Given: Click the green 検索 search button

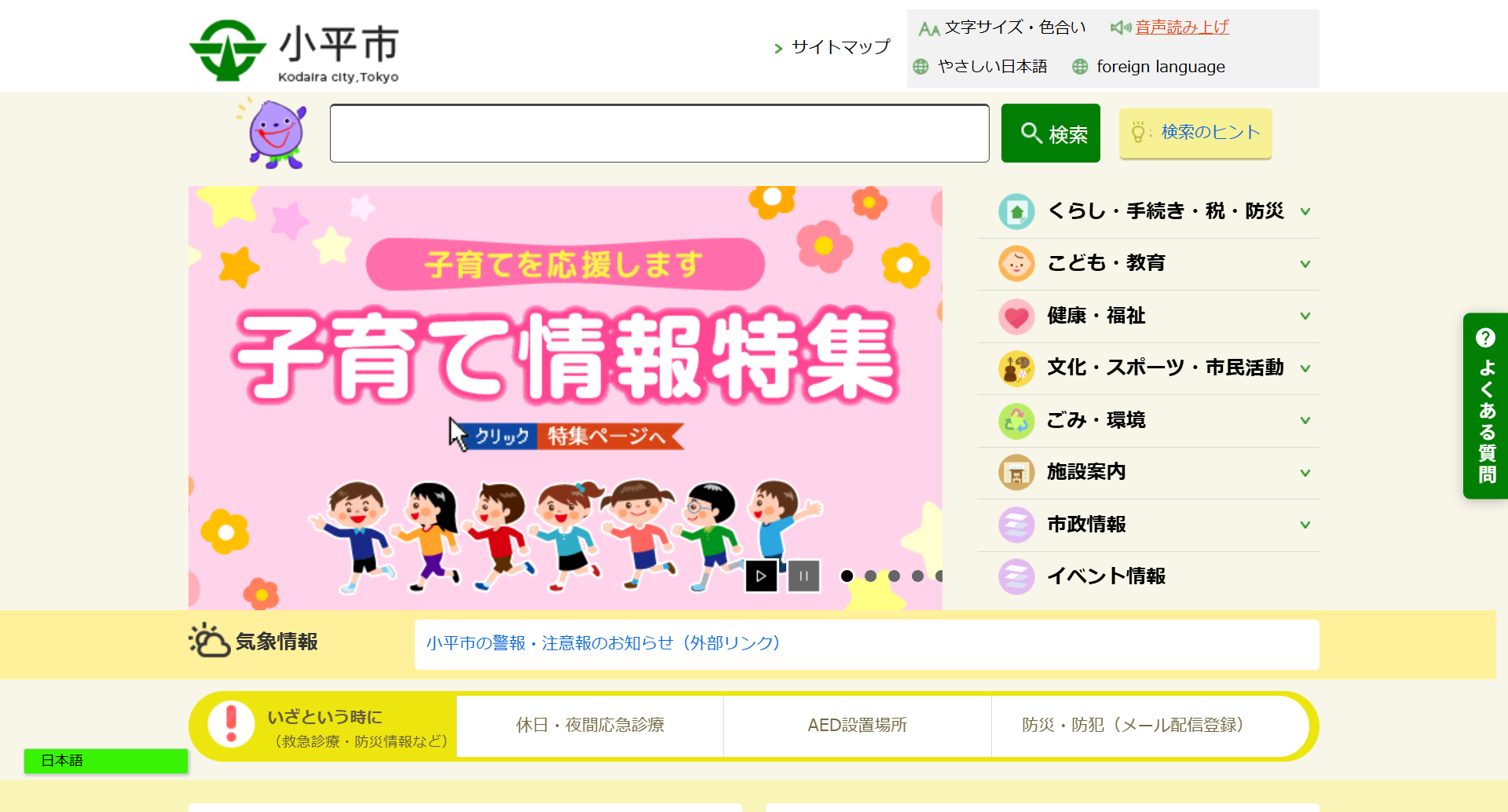Looking at the screenshot, I should click(x=1051, y=133).
